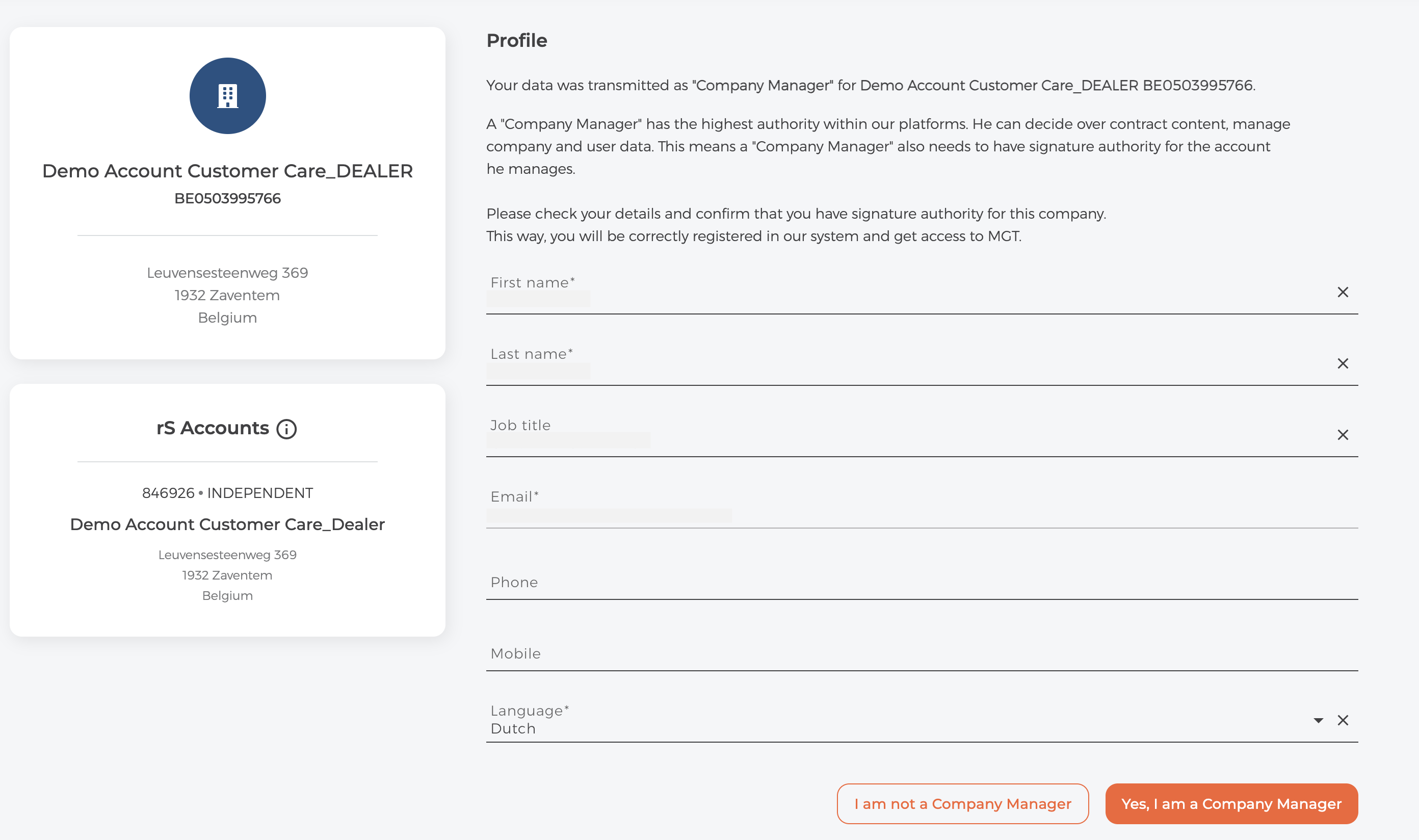Clear the Last name field
The width and height of the screenshot is (1419, 840).
(1343, 363)
